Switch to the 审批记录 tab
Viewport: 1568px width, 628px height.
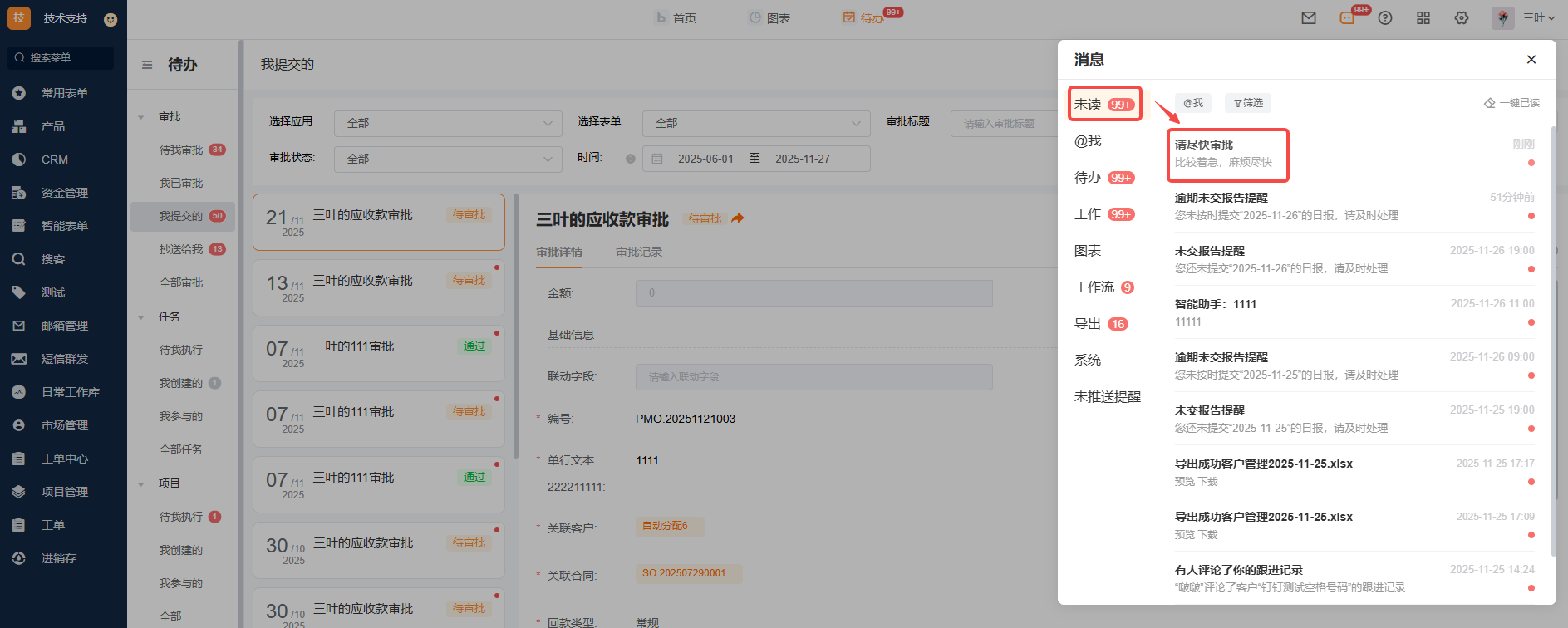(639, 252)
